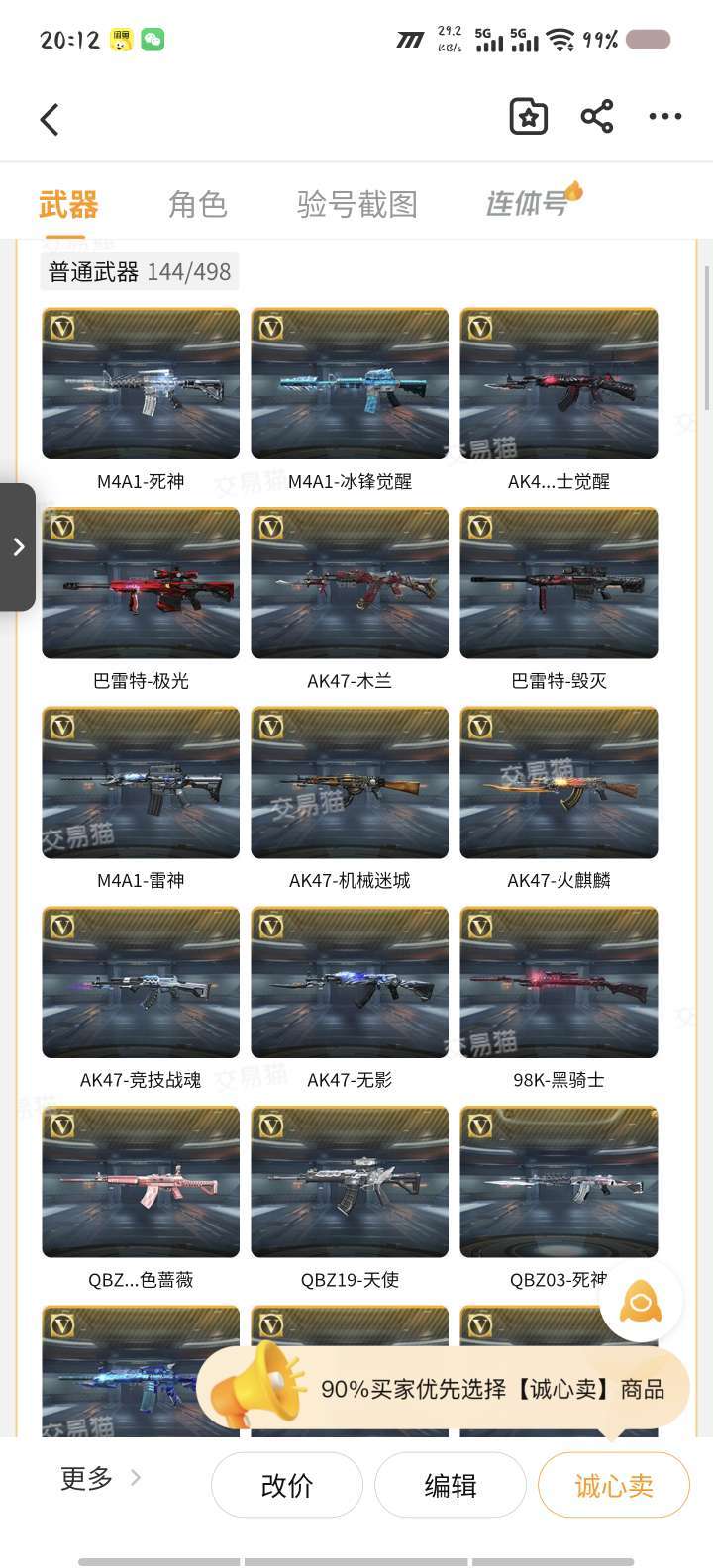Click the V badge on M4A1-死神
713x1568 pixels.
(61, 326)
